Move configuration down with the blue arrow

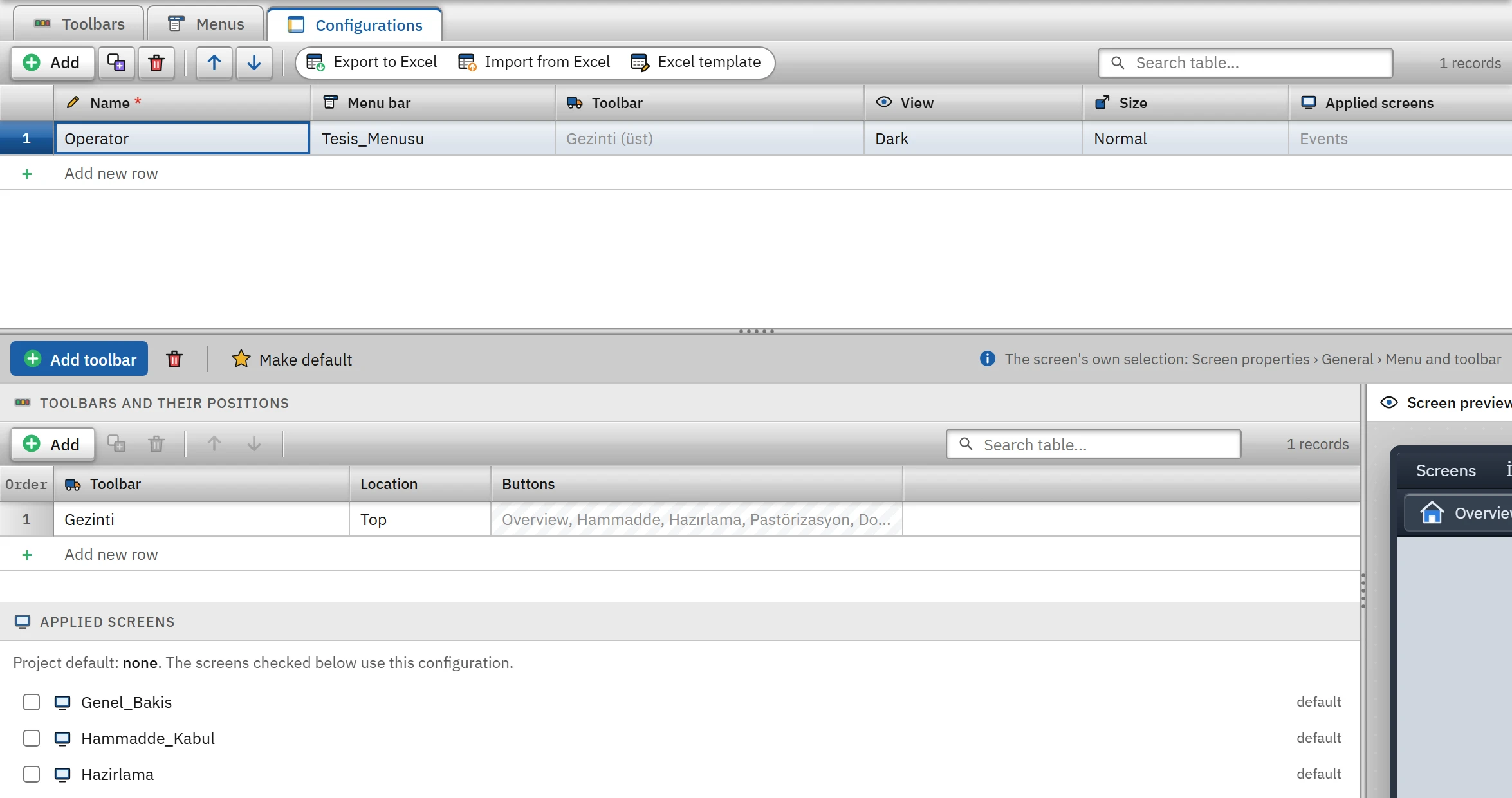click(254, 63)
